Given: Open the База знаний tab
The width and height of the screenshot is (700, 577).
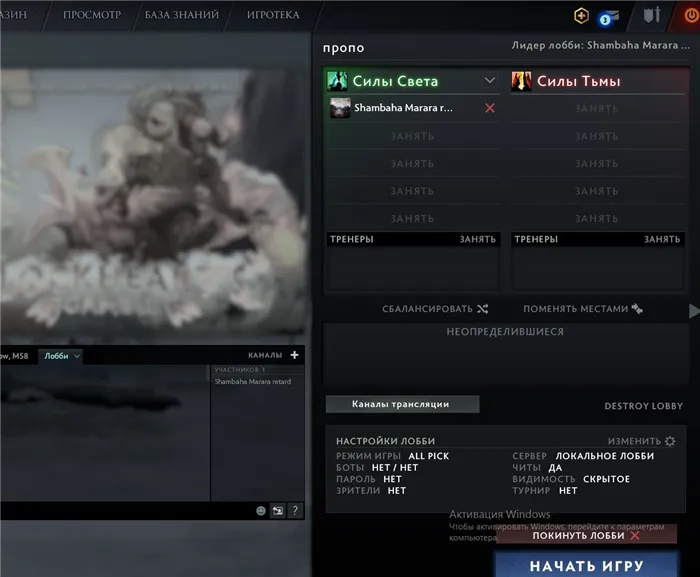Looking at the screenshot, I should click(182, 15).
